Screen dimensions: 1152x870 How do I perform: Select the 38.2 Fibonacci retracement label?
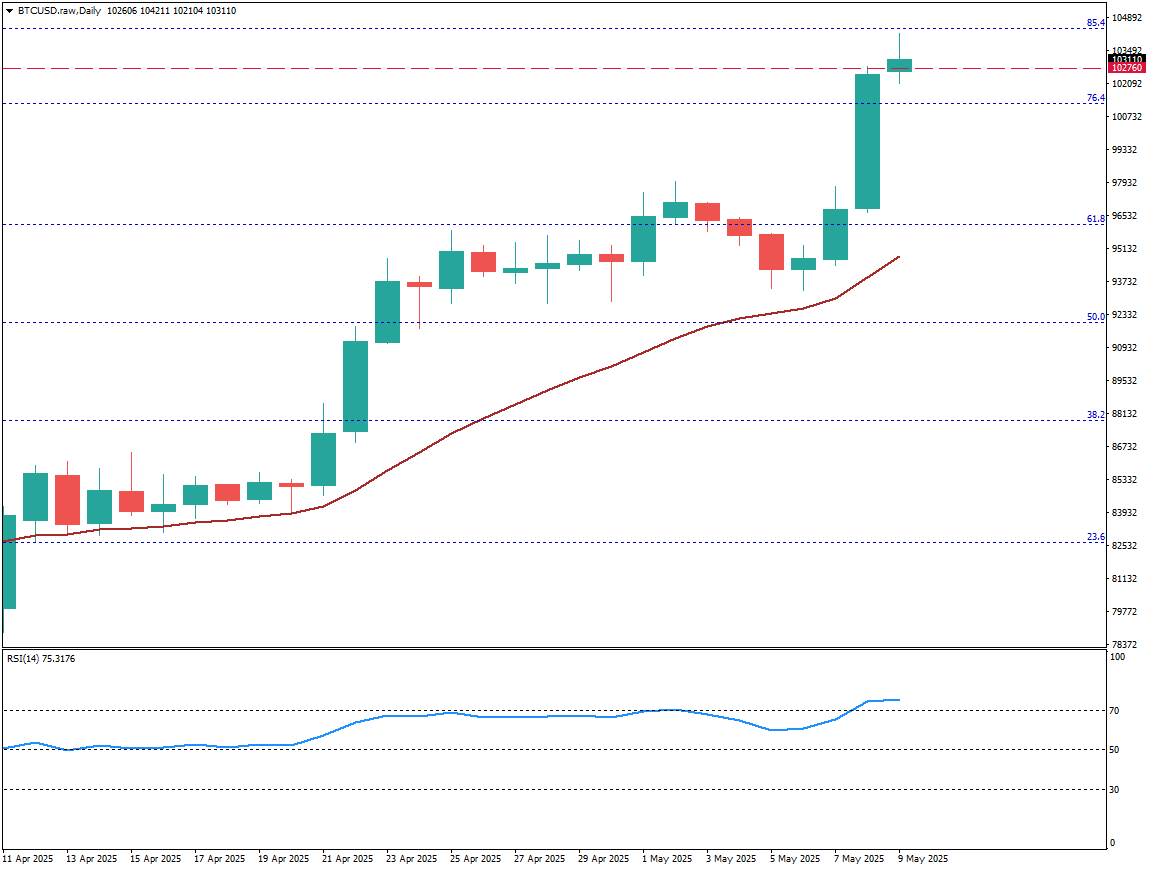(x=1095, y=414)
